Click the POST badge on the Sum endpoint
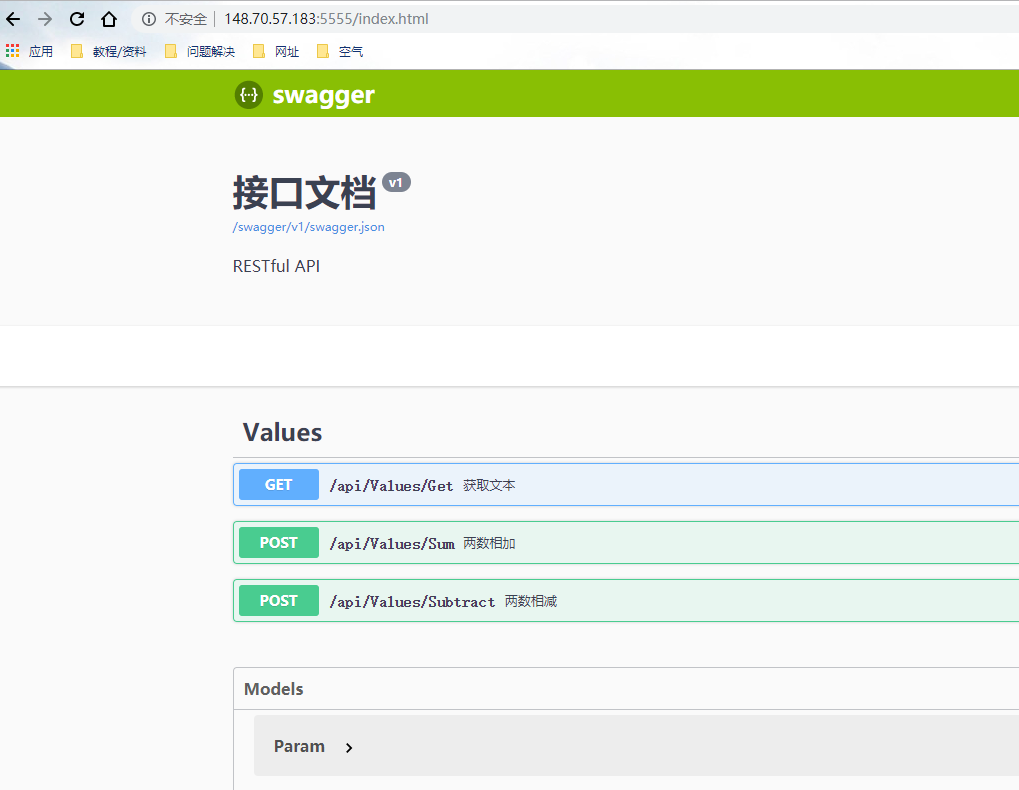Screen dimensions: 1019x790 (278, 542)
